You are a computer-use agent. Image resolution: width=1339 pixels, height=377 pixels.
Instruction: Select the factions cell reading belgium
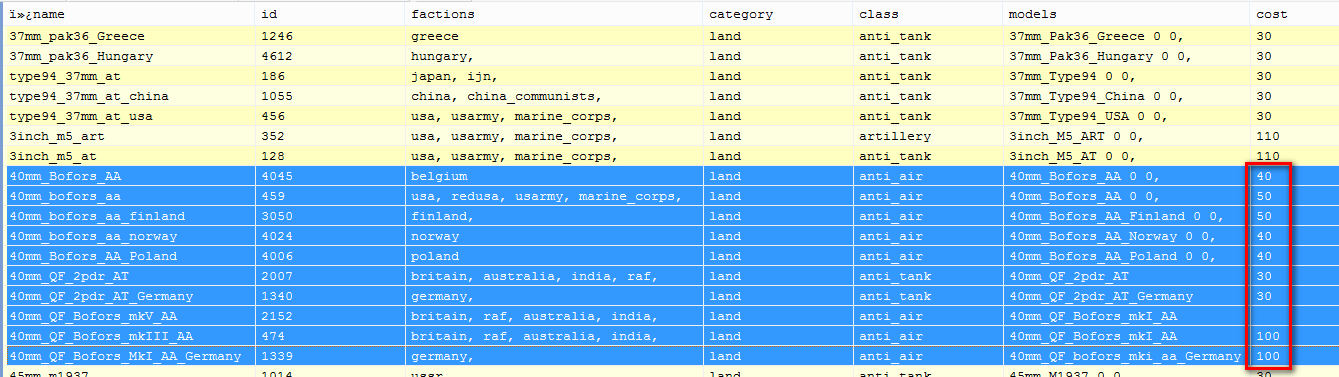tap(555, 176)
